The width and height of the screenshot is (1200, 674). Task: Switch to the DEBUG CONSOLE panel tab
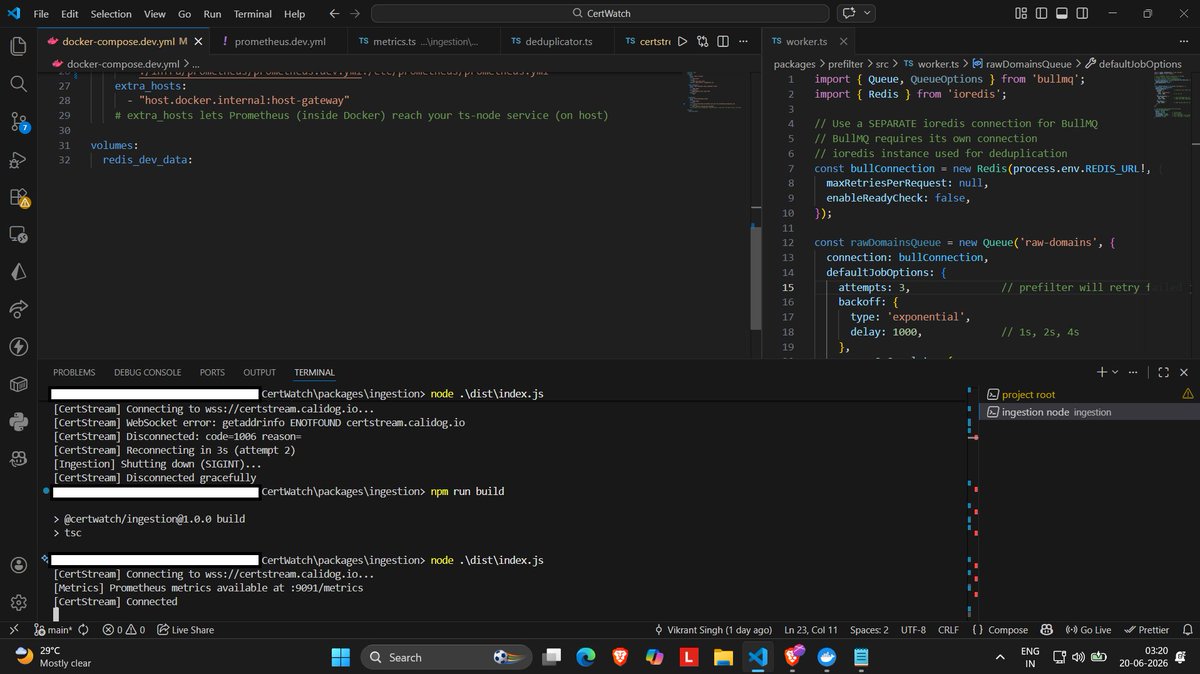point(148,372)
